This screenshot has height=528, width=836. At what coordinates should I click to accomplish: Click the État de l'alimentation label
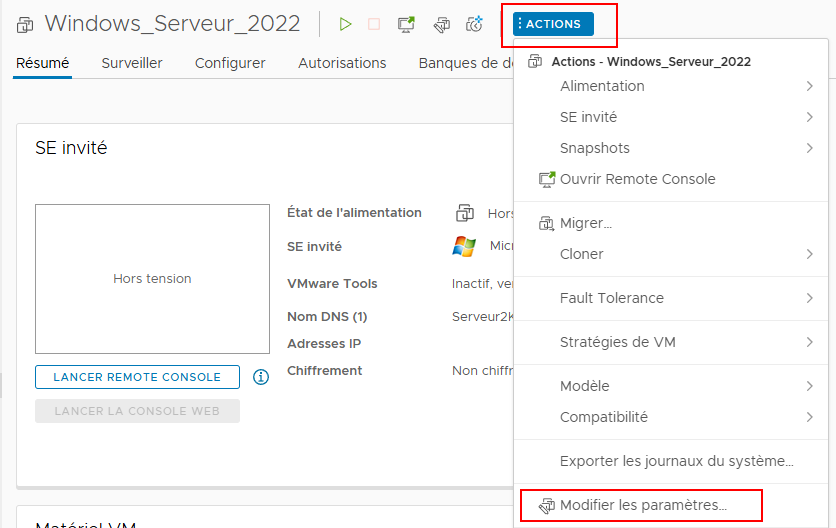(x=354, y=213)
